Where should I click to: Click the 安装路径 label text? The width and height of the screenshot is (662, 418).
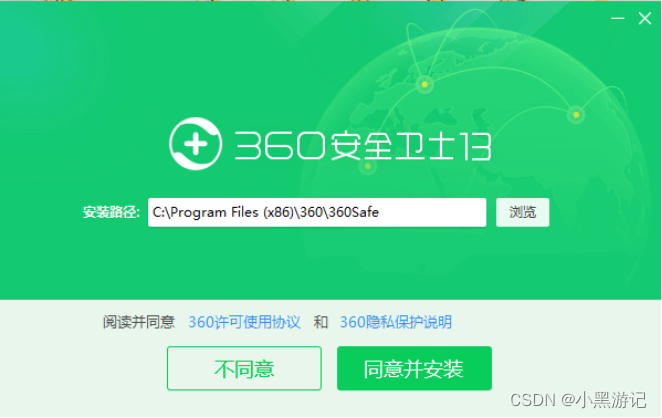click(x=111, y=212)
